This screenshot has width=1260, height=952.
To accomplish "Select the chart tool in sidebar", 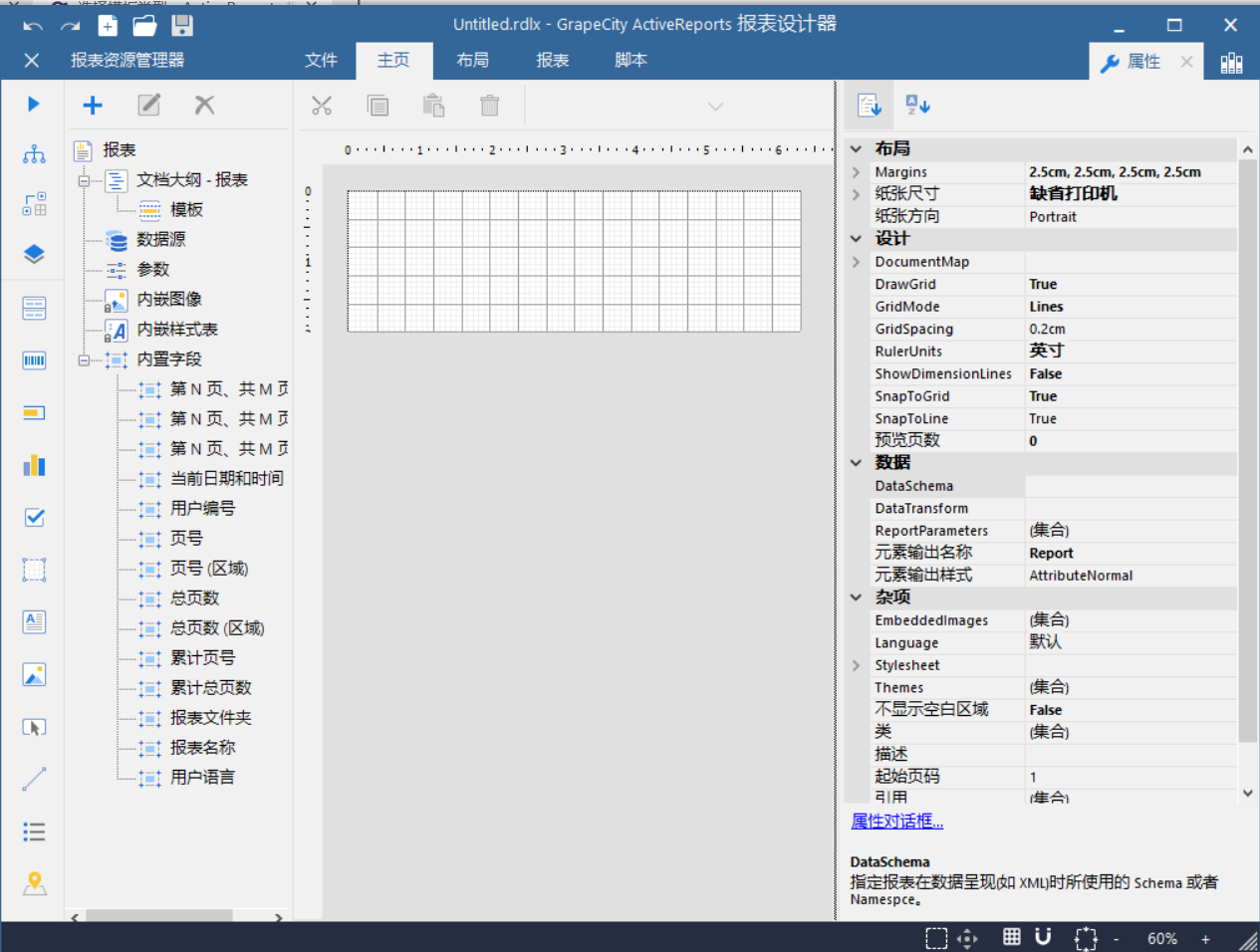I will [x=34, y=465].
